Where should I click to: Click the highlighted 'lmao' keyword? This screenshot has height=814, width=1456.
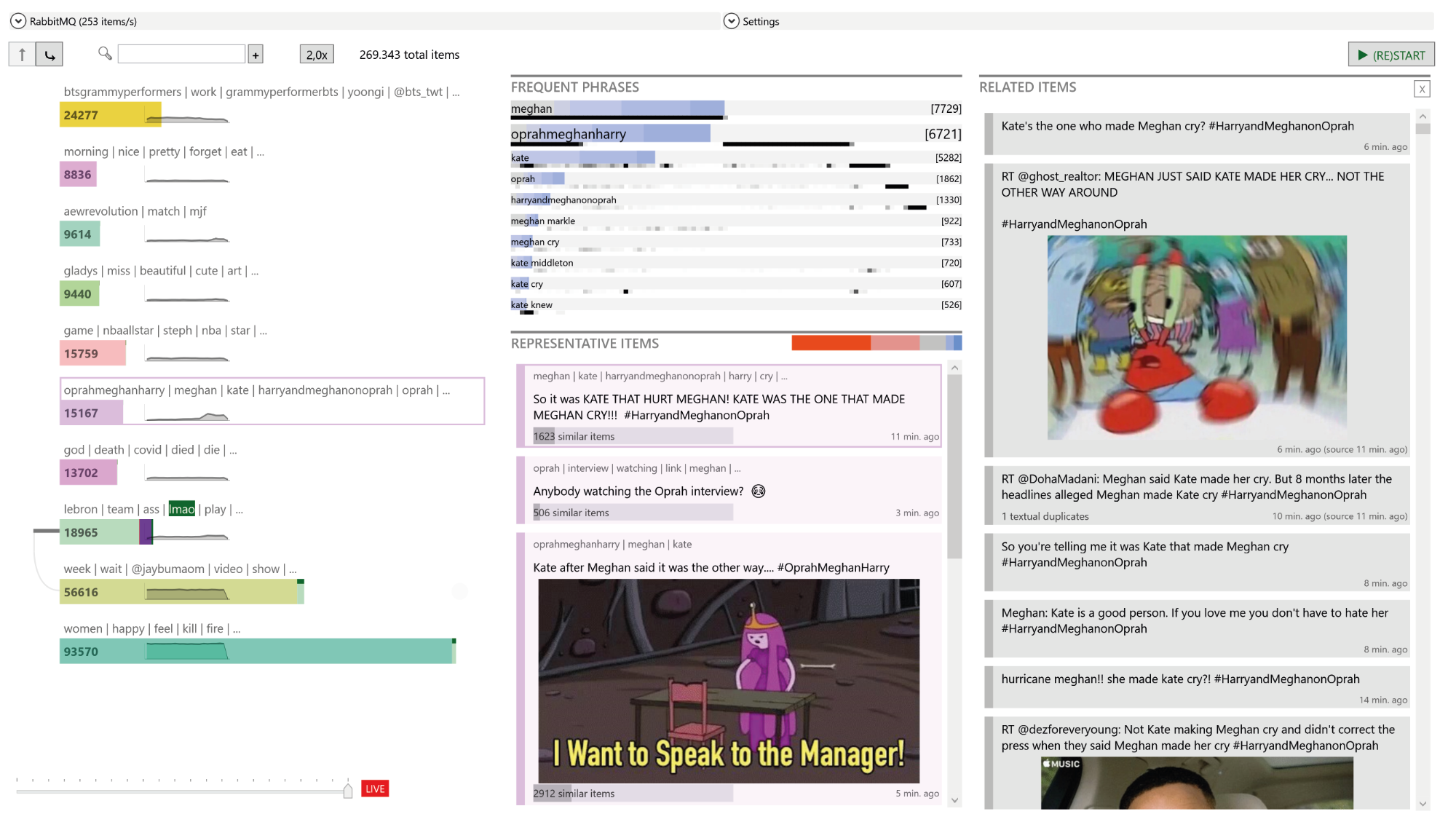(x=182, y=509)
